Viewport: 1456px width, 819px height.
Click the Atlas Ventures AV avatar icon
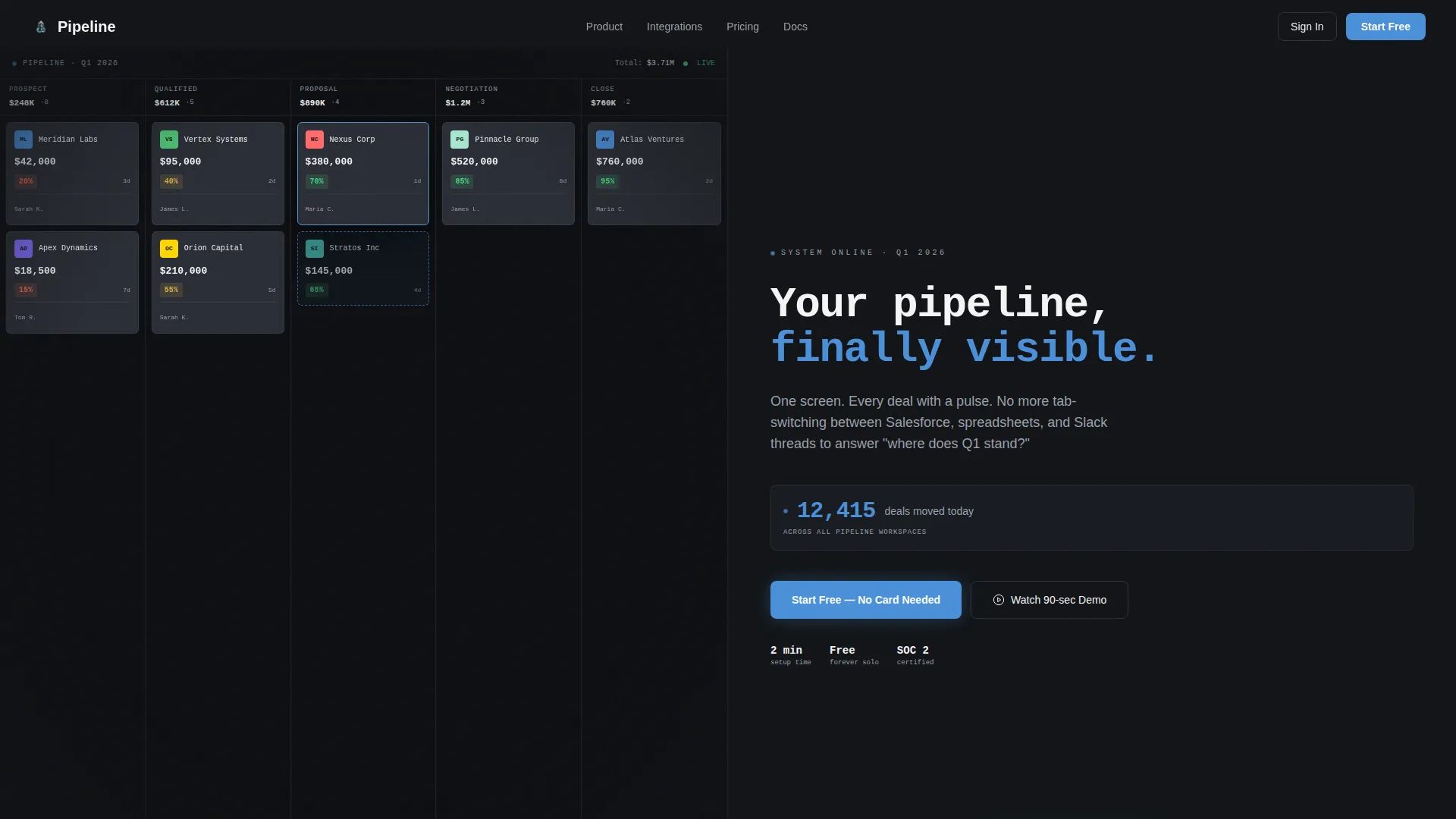pos(605,140)
